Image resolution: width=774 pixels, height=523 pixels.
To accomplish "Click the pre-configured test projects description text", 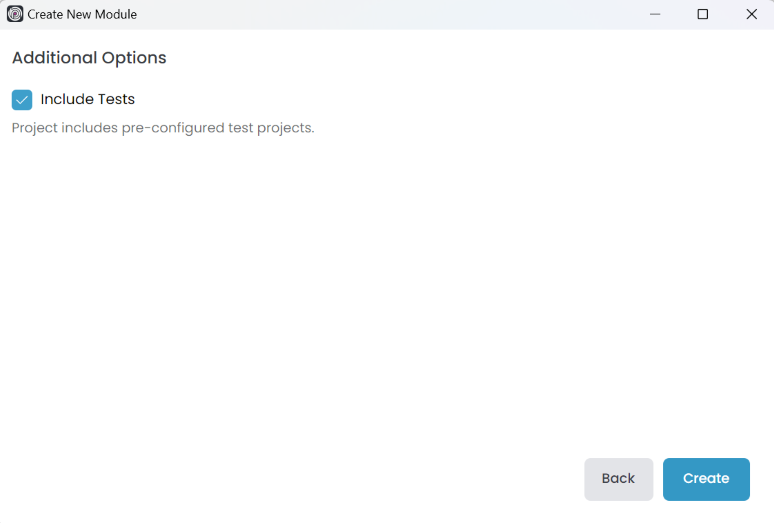I will (163, 128).
